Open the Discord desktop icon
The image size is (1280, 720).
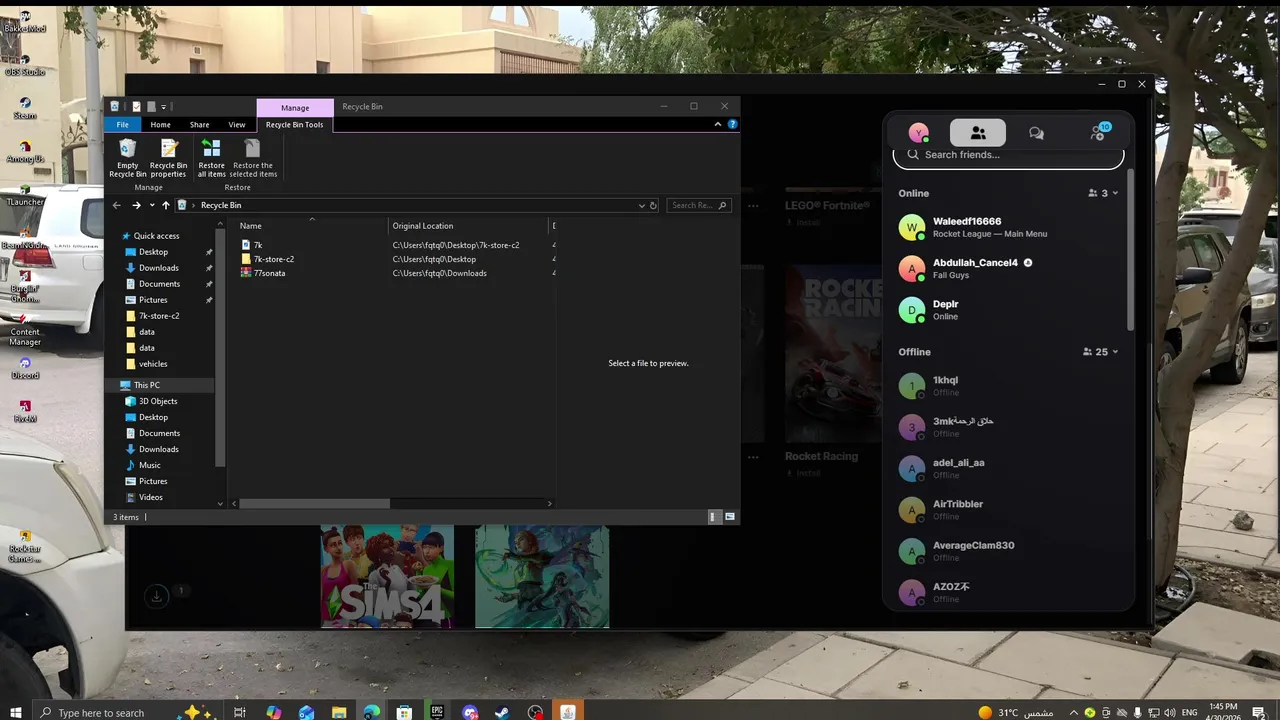[x=25, y=367]
